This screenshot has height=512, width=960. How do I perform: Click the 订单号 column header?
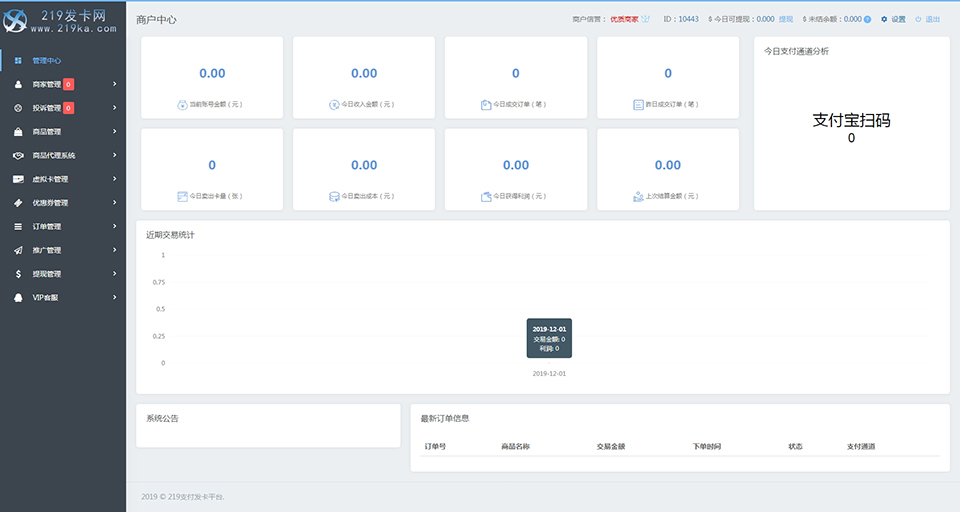click(x=435, y=446)
